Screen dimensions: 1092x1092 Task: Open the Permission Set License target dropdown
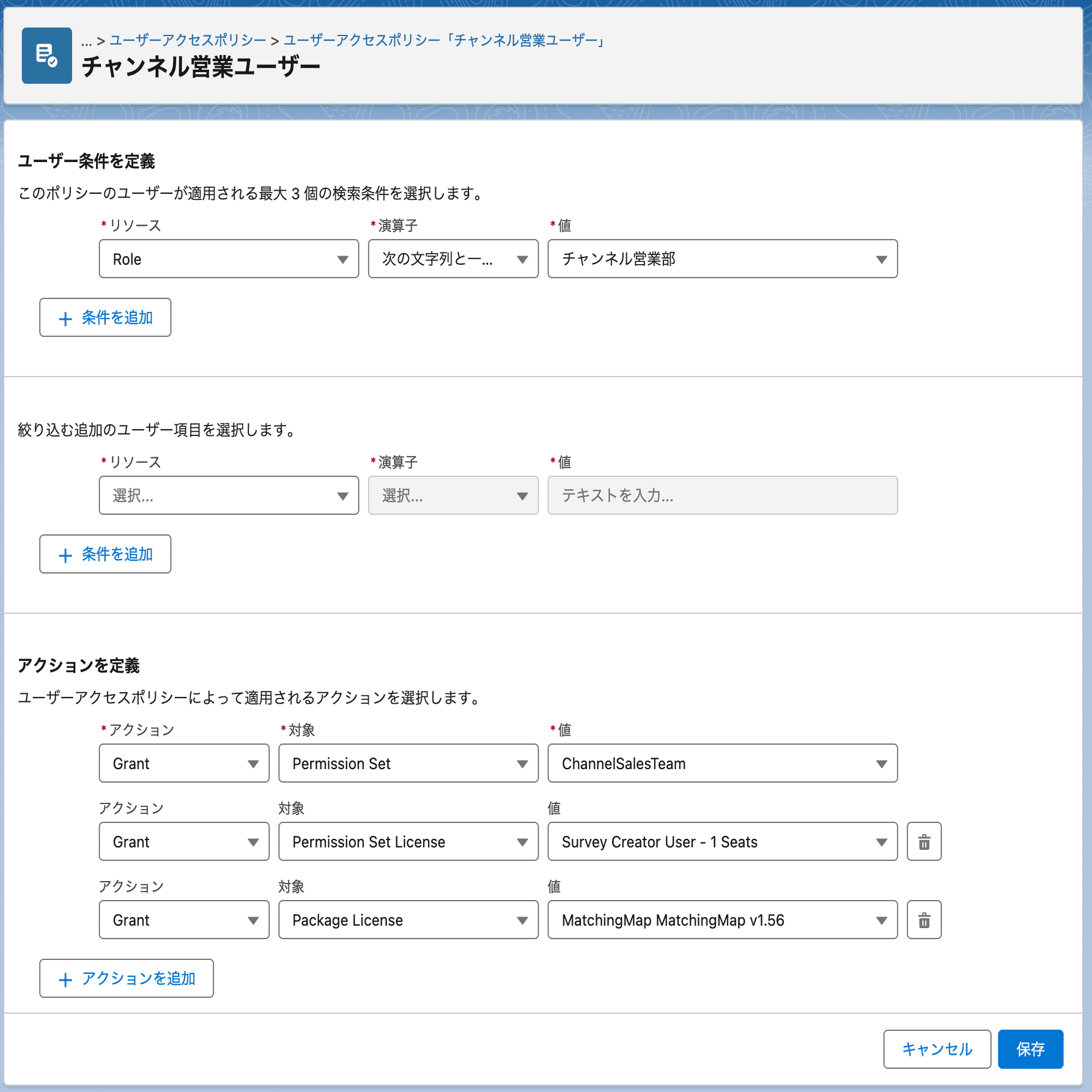click(x=408, y=842)
